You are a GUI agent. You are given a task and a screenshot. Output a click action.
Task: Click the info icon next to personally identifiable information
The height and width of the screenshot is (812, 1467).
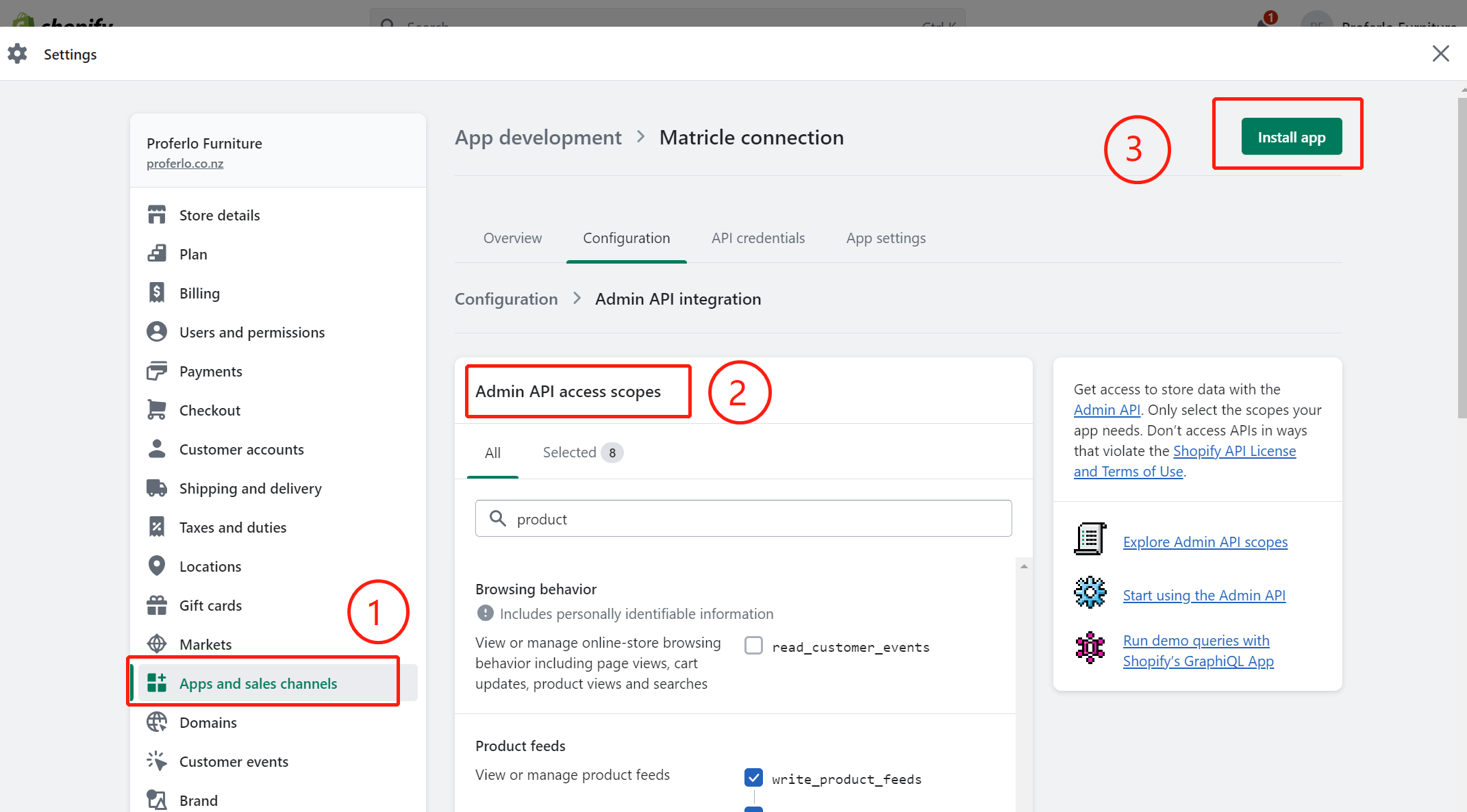pyautogui.click(x=485, y=613)
